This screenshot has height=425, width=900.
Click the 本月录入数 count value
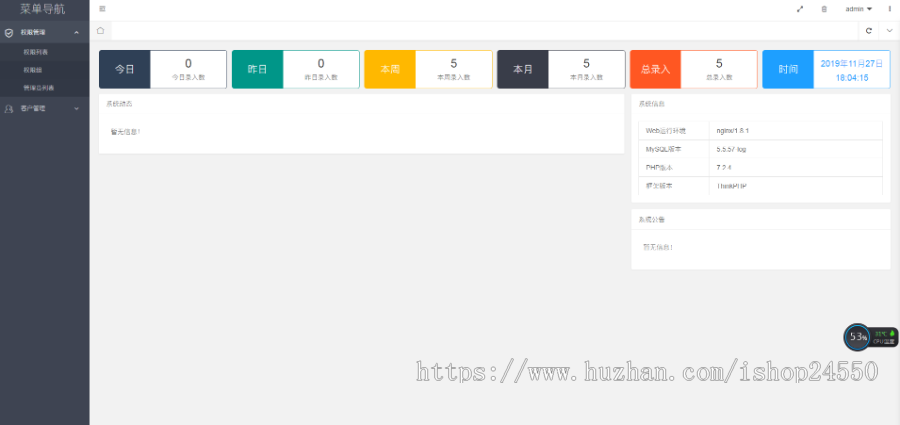587,63
